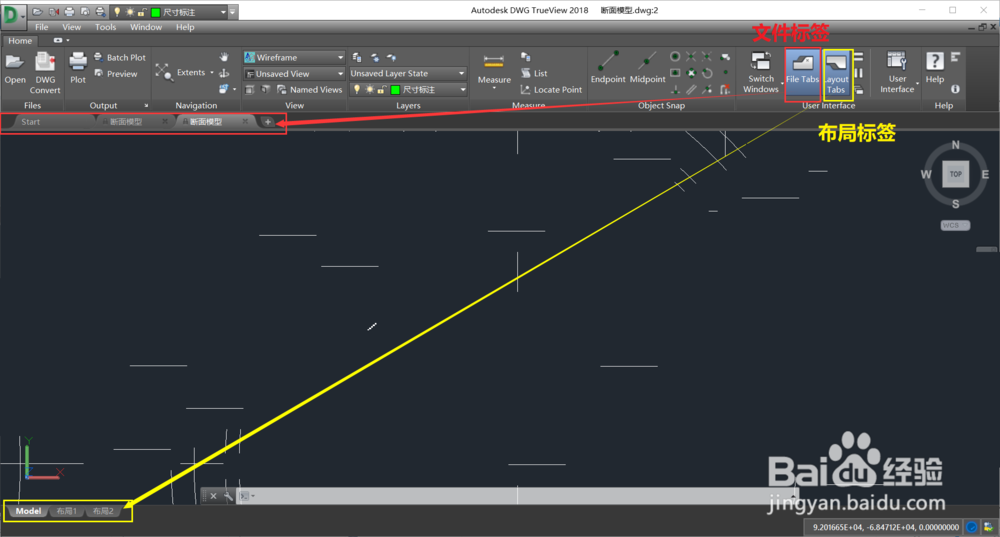Toggle ribbon layer freeze sun icon
This screenshot has height=537, width=1000.
369,90
